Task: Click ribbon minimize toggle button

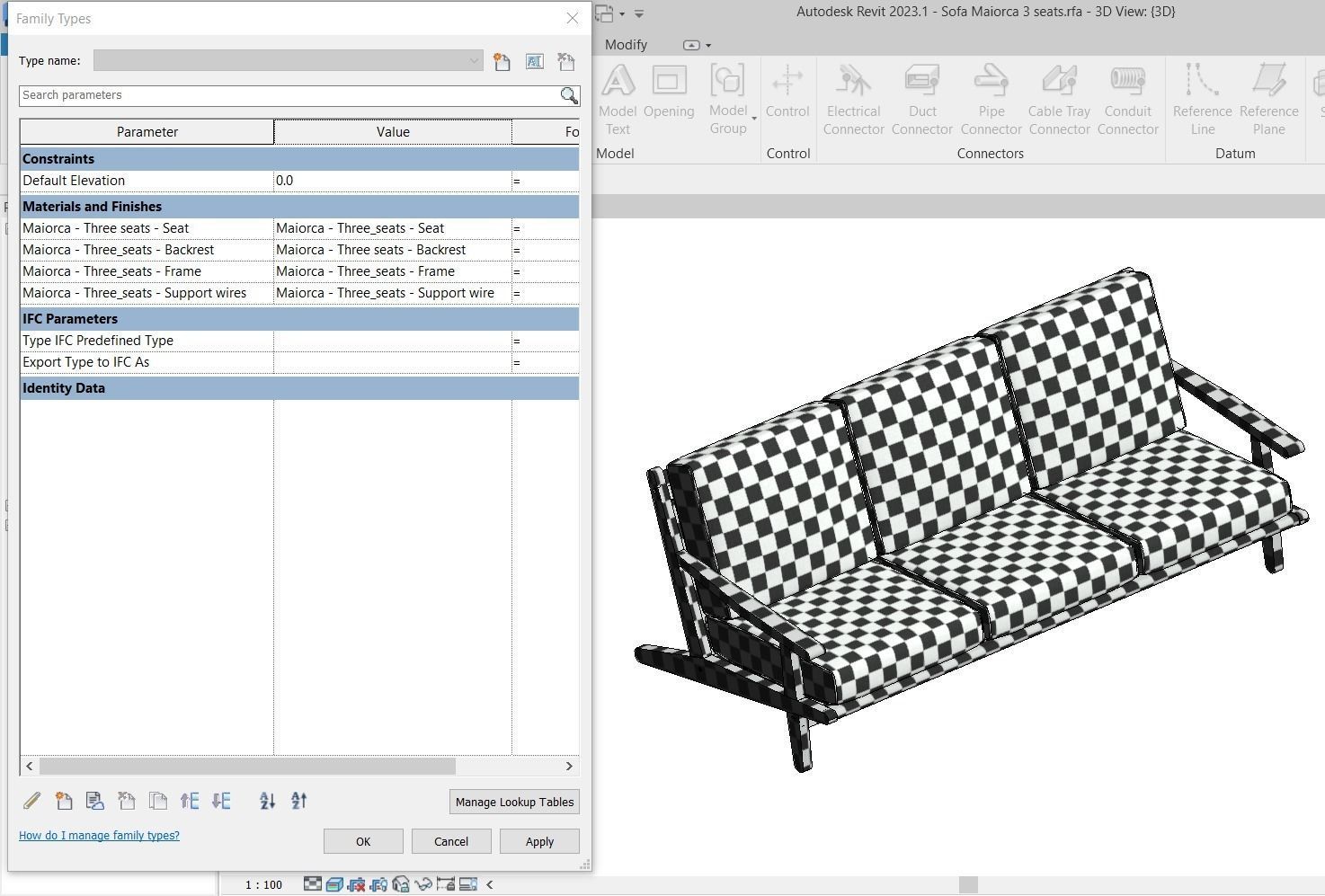Action: 691,45
